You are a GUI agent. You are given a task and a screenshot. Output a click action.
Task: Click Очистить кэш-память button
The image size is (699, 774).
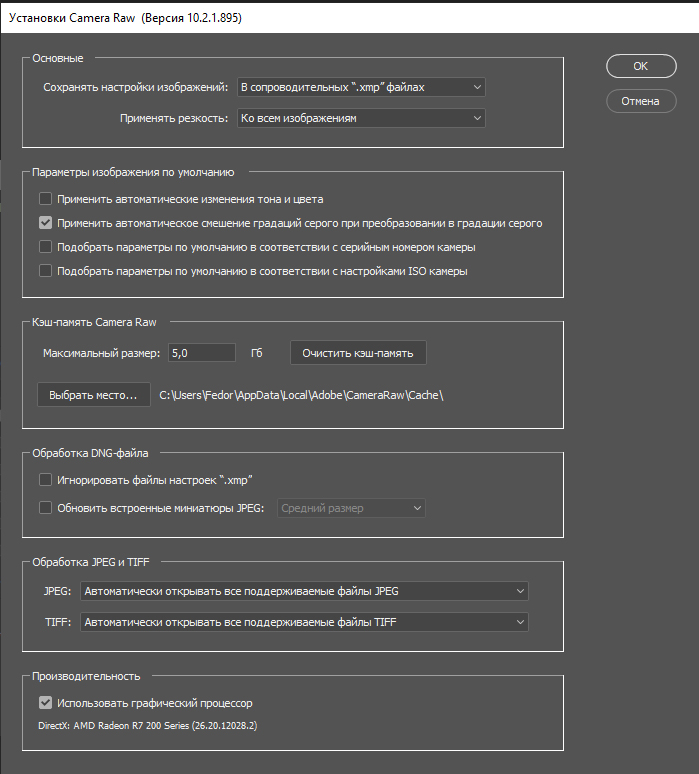[358, 353]
